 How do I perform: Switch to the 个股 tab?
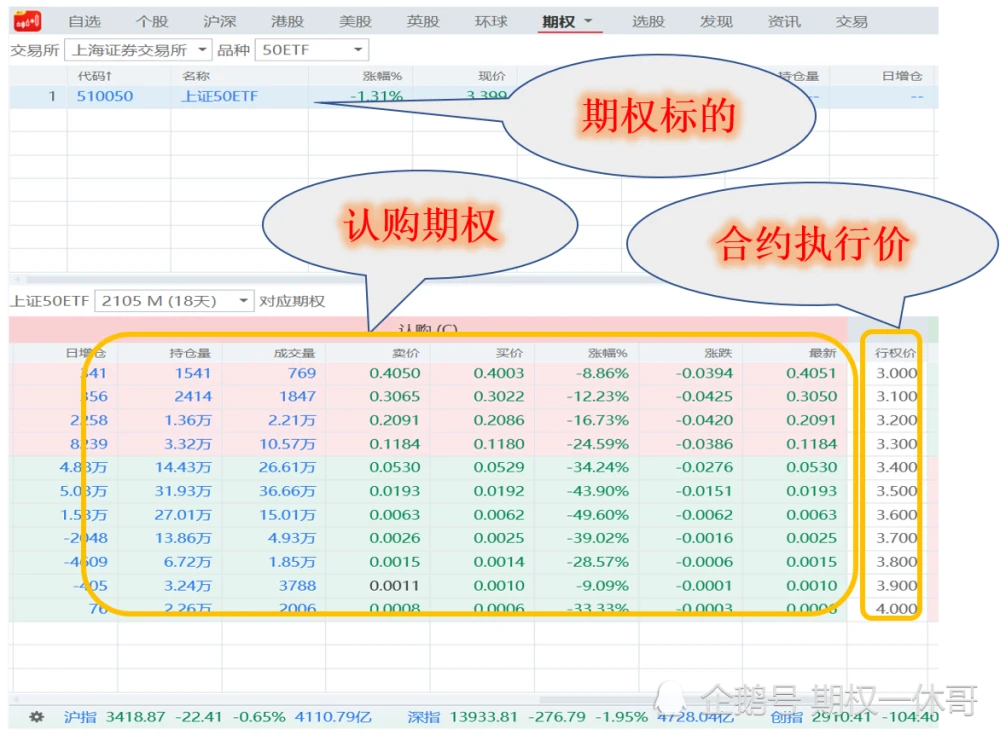click(x=152, y=22)
